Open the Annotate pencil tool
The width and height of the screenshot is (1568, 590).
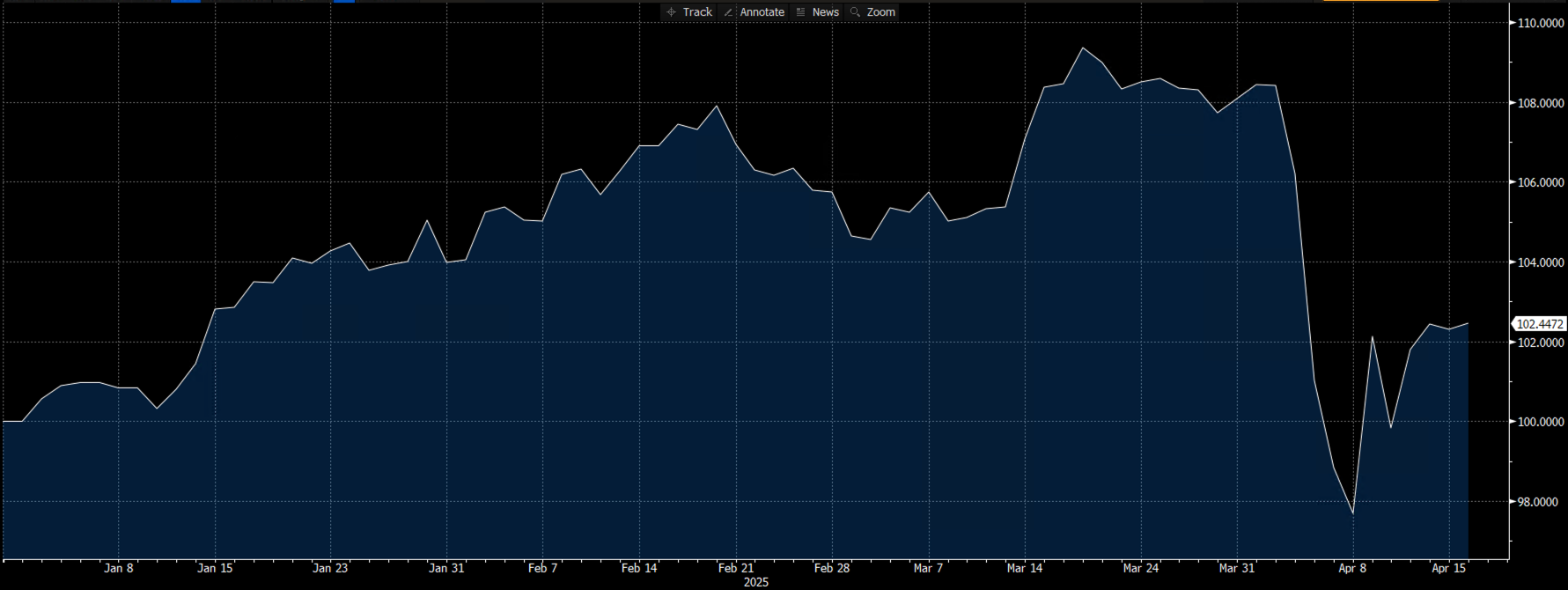point(754,12)
